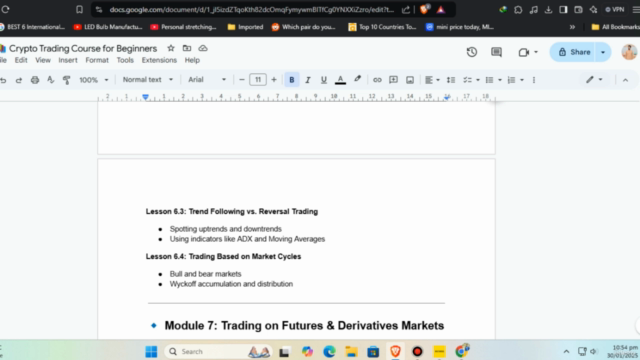
Task: Open the View menu
Action: 43,60
